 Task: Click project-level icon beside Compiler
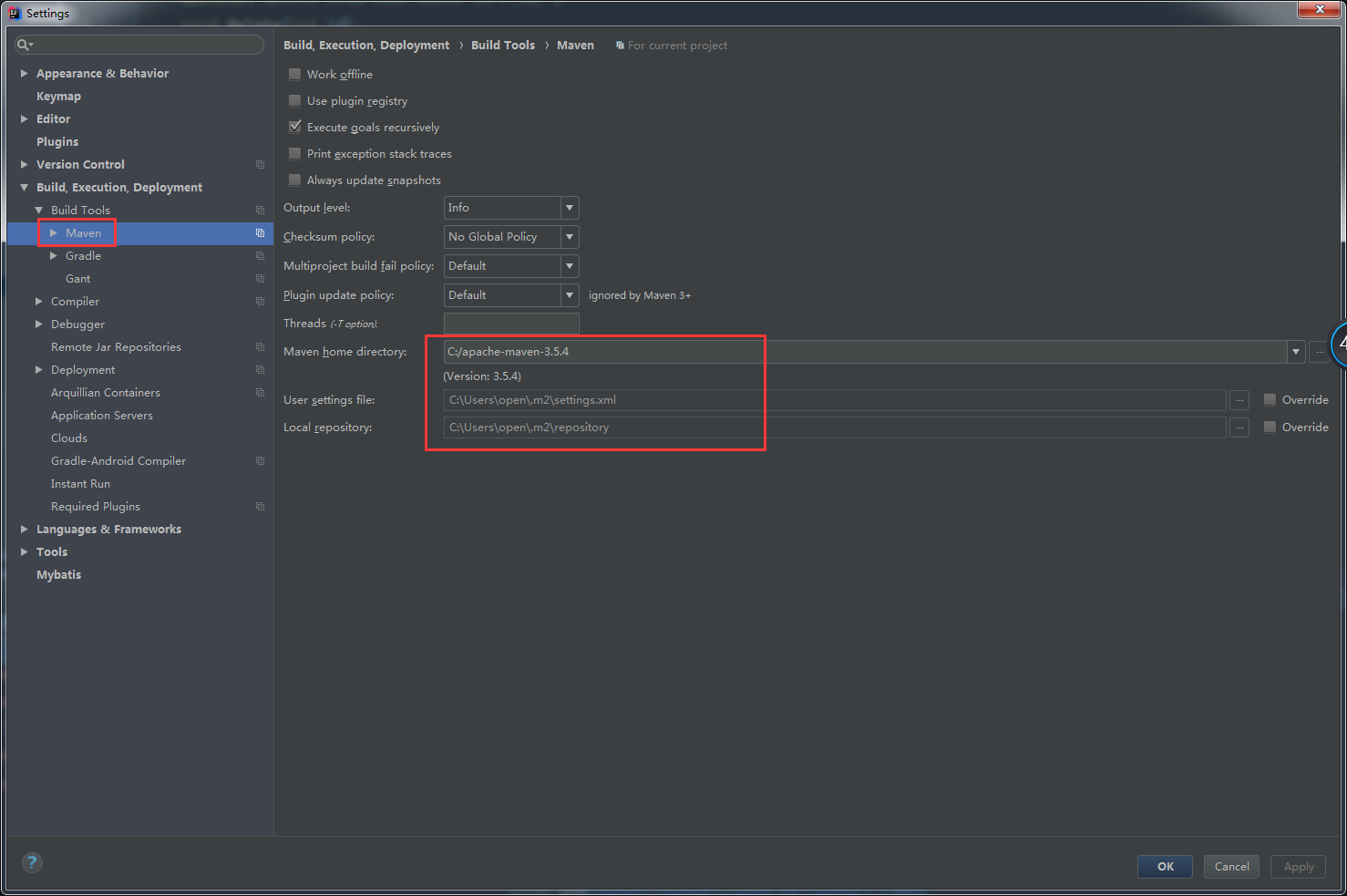(x=260, y=302)
